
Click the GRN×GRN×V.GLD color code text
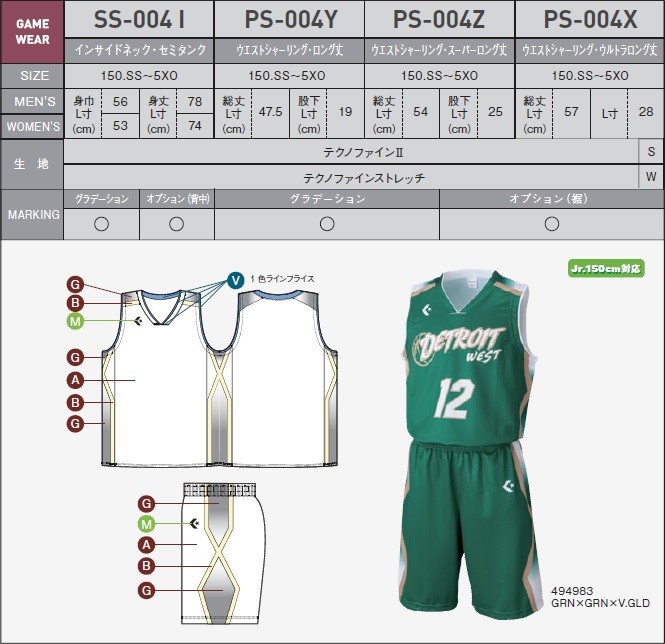click(601, 603)
